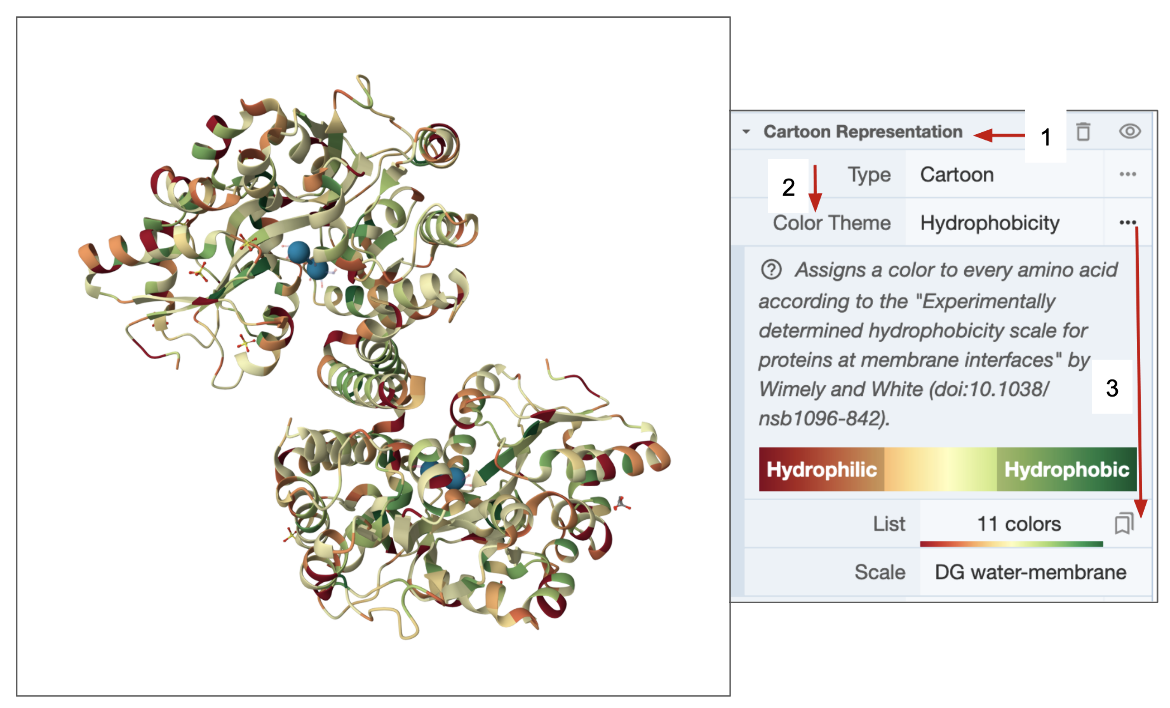
Task: Click the Color Theme row label
Action: click(x=831, y=222)
